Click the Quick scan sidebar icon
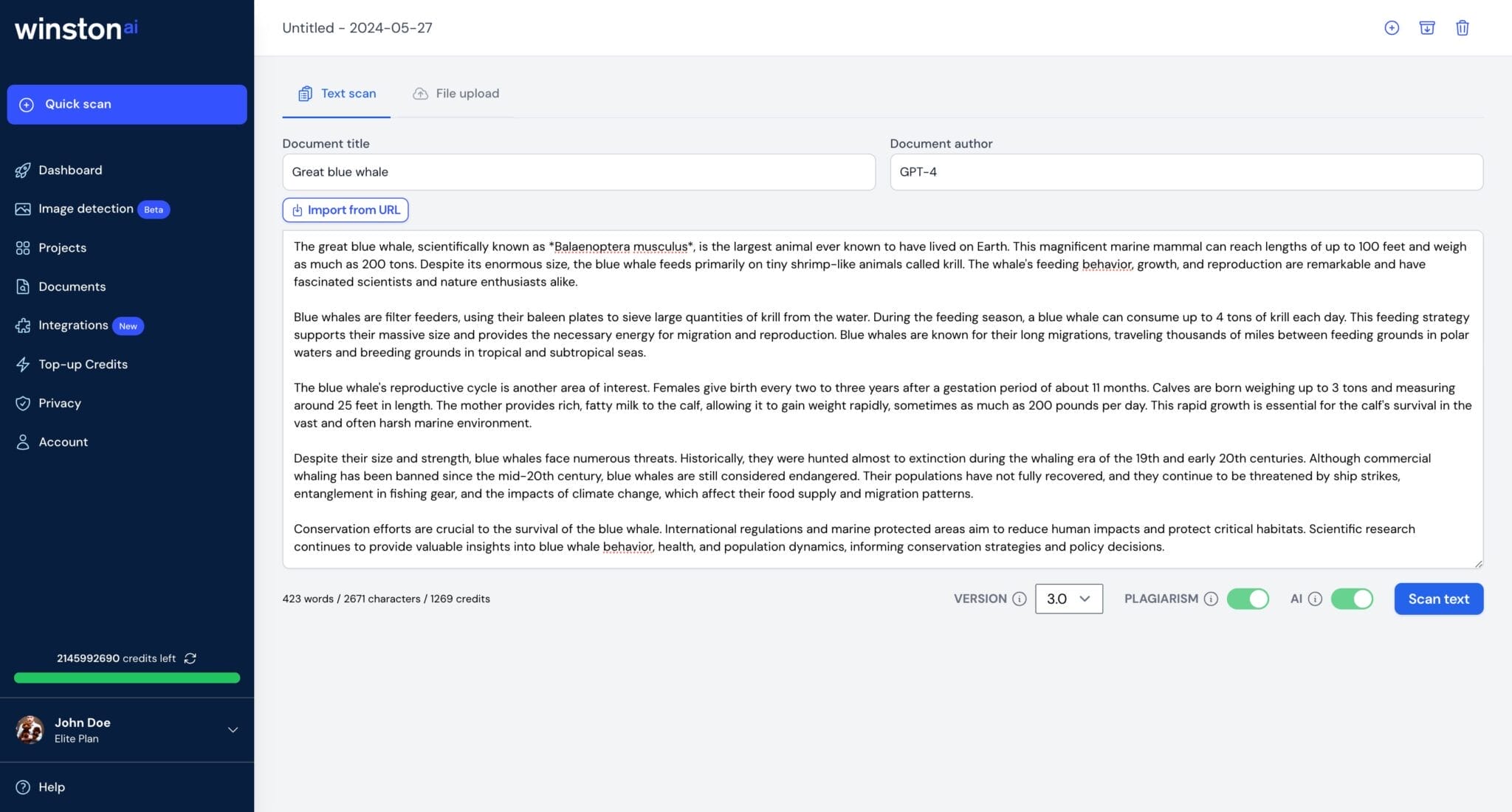1512x812 pixels. (x=27, y=104)
